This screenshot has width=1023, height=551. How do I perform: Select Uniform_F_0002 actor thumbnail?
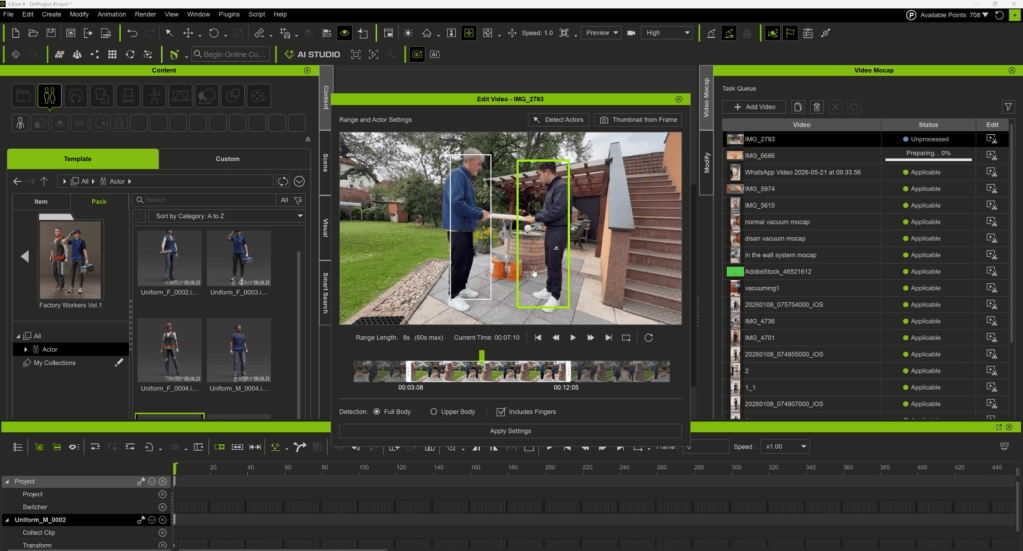coord(170,258)
